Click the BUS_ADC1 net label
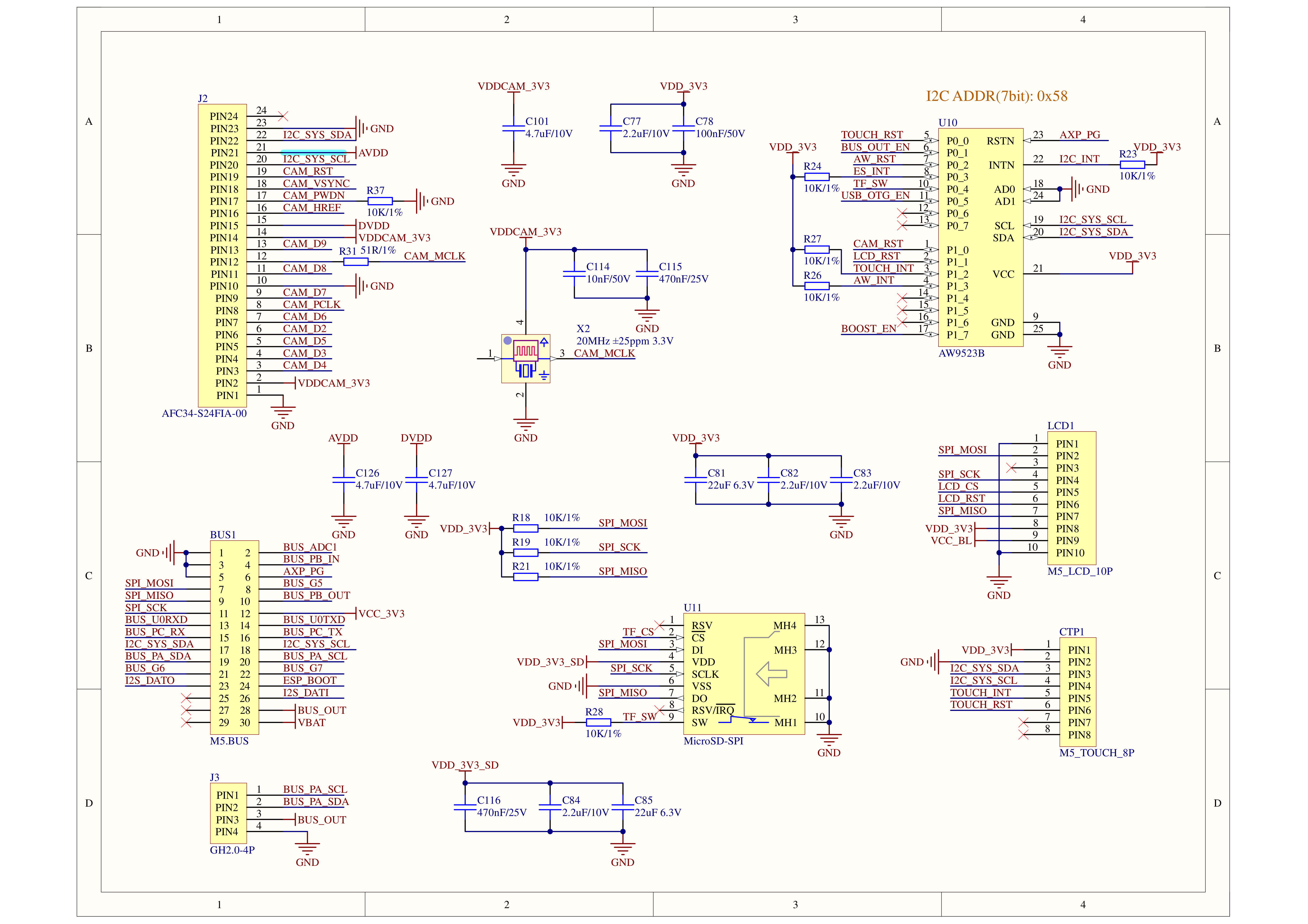Screen dimensions: 1308x924 (310, 547)
